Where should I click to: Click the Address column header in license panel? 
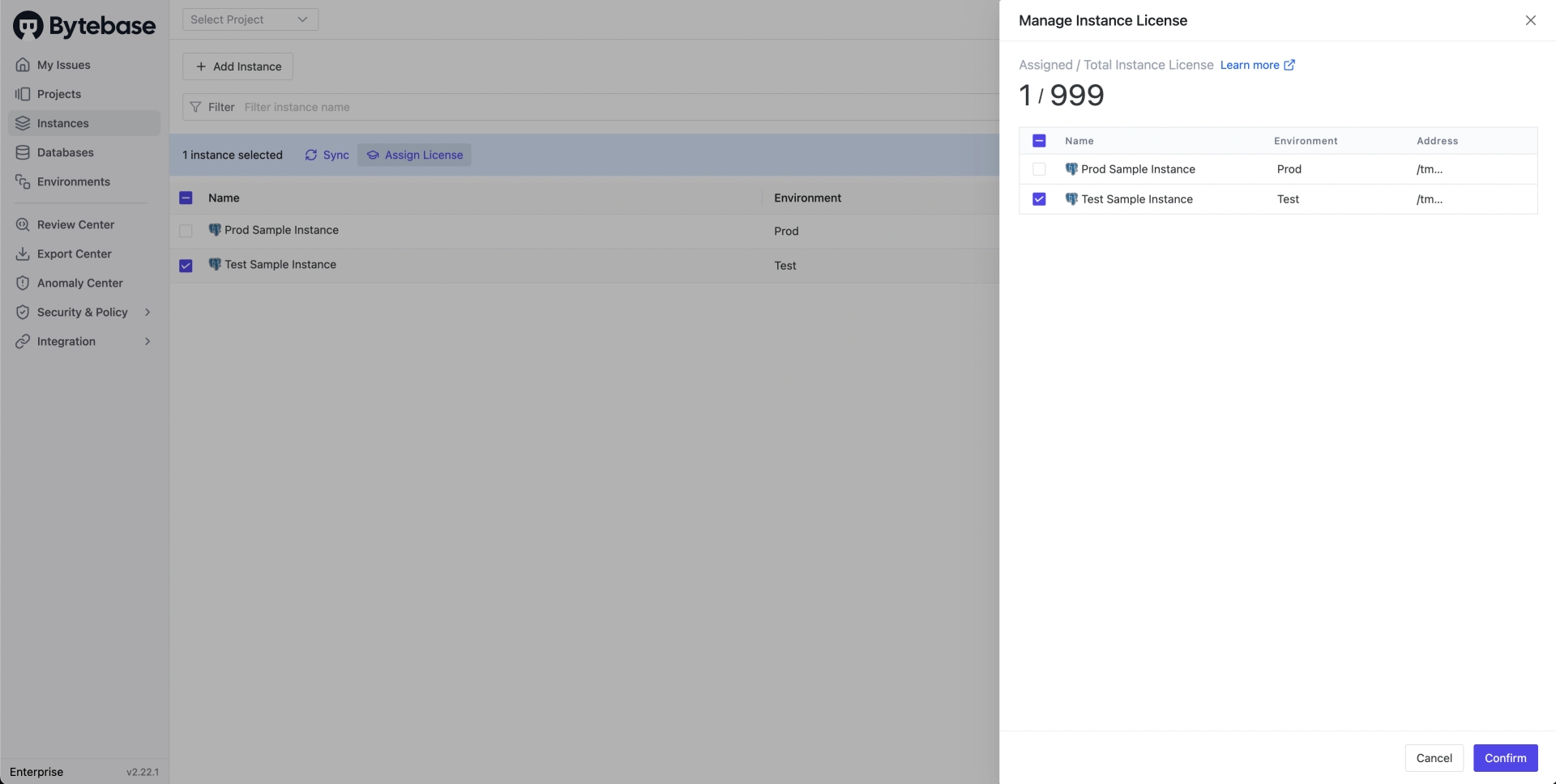point(1437,141)
